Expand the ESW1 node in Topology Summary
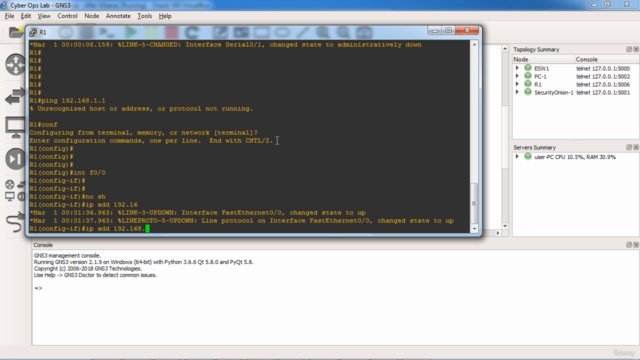The image size is (640, 360). coord(517,68)
